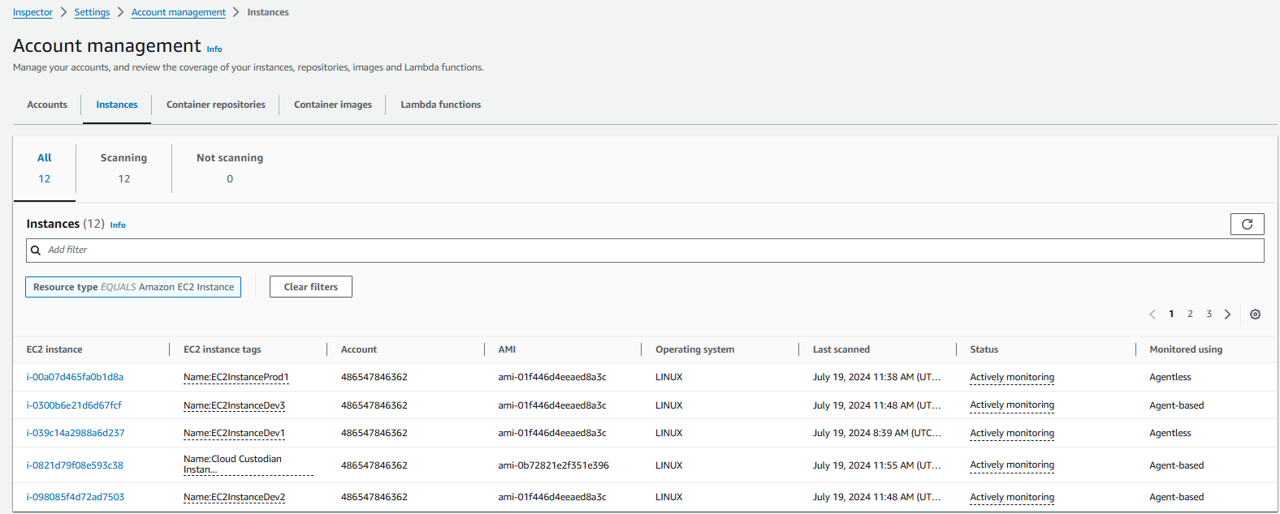Click tag Name:EC2InstanceDev1
This screenshot has height=514, width=1280.
pyautogui.click(x=234, y=433)
